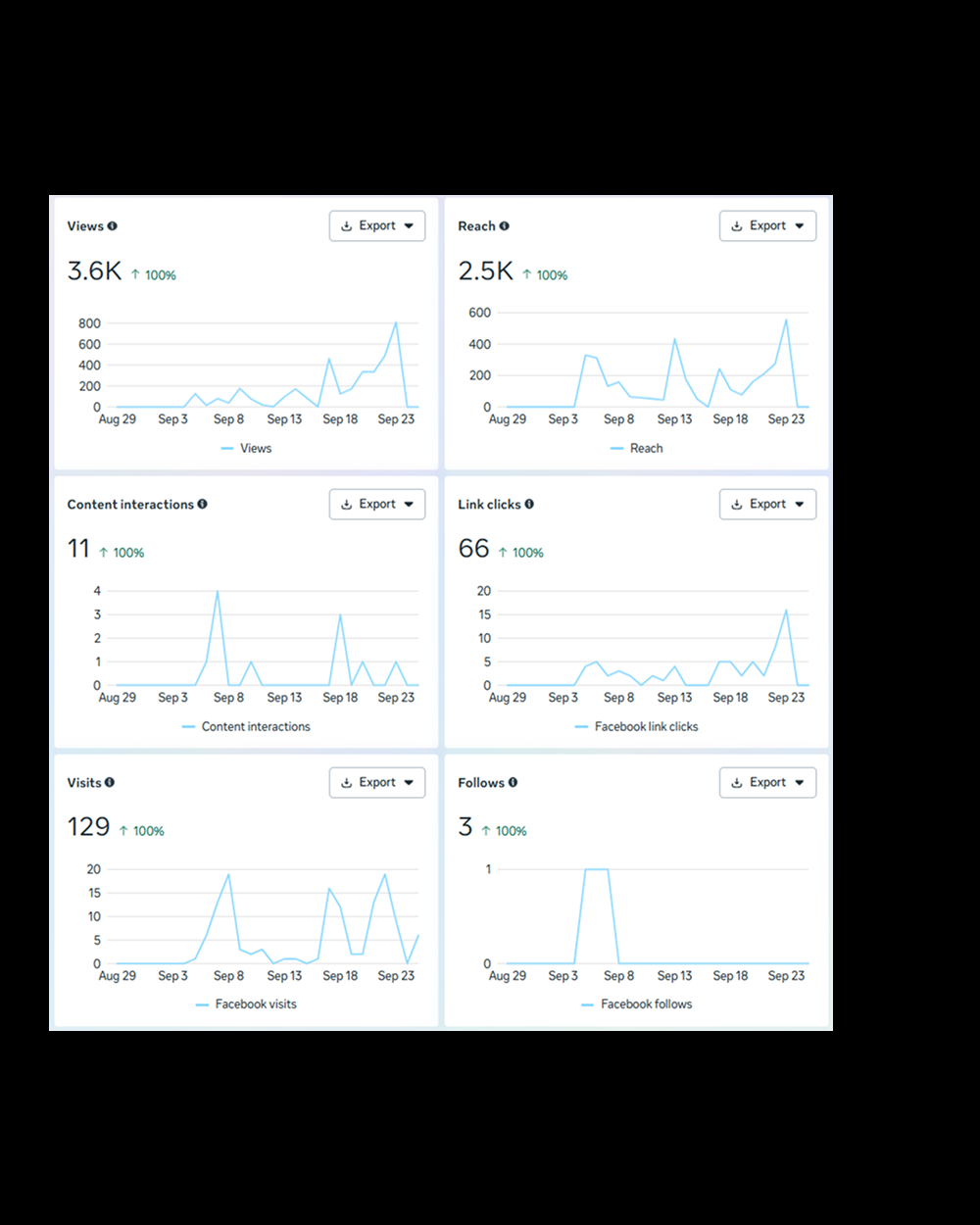Expand the Reach Export dropdown arrow
This screenshot has height=1225, width=980.
[798, 225]
